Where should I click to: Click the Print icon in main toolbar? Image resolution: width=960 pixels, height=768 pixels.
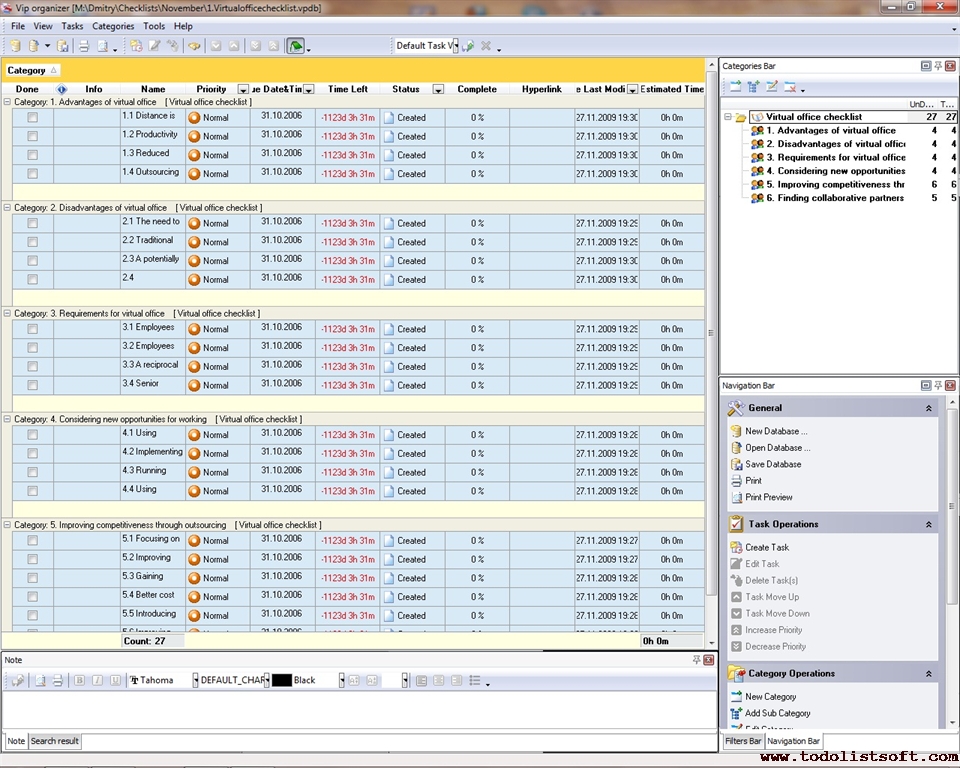(x=84, y=46)
